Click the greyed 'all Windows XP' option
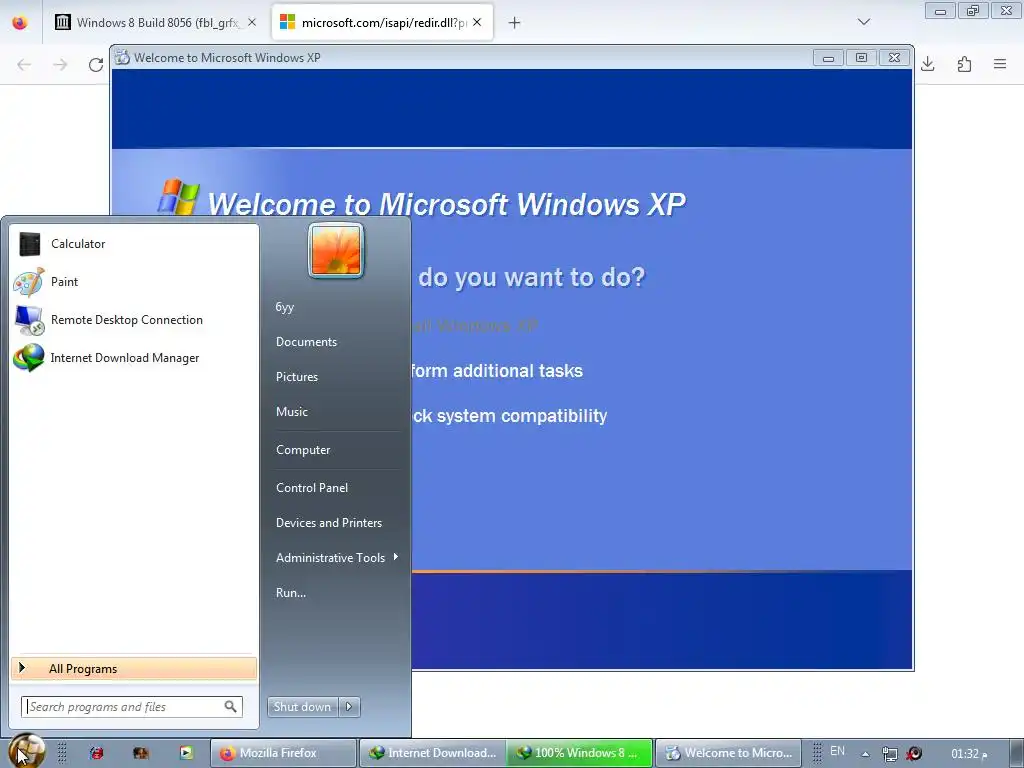The width and height of the screenshot is (1024, 768). 475,325
